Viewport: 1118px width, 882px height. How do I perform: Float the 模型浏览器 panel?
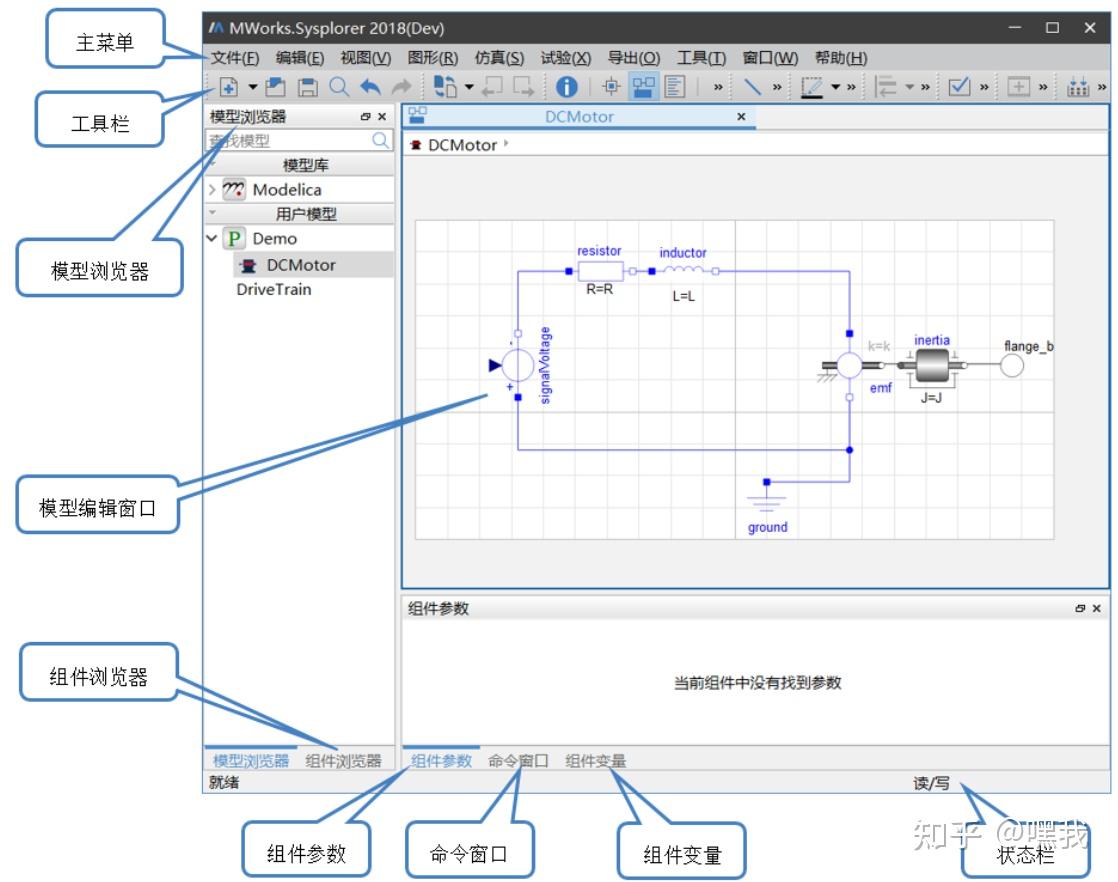tap(366, 116)
